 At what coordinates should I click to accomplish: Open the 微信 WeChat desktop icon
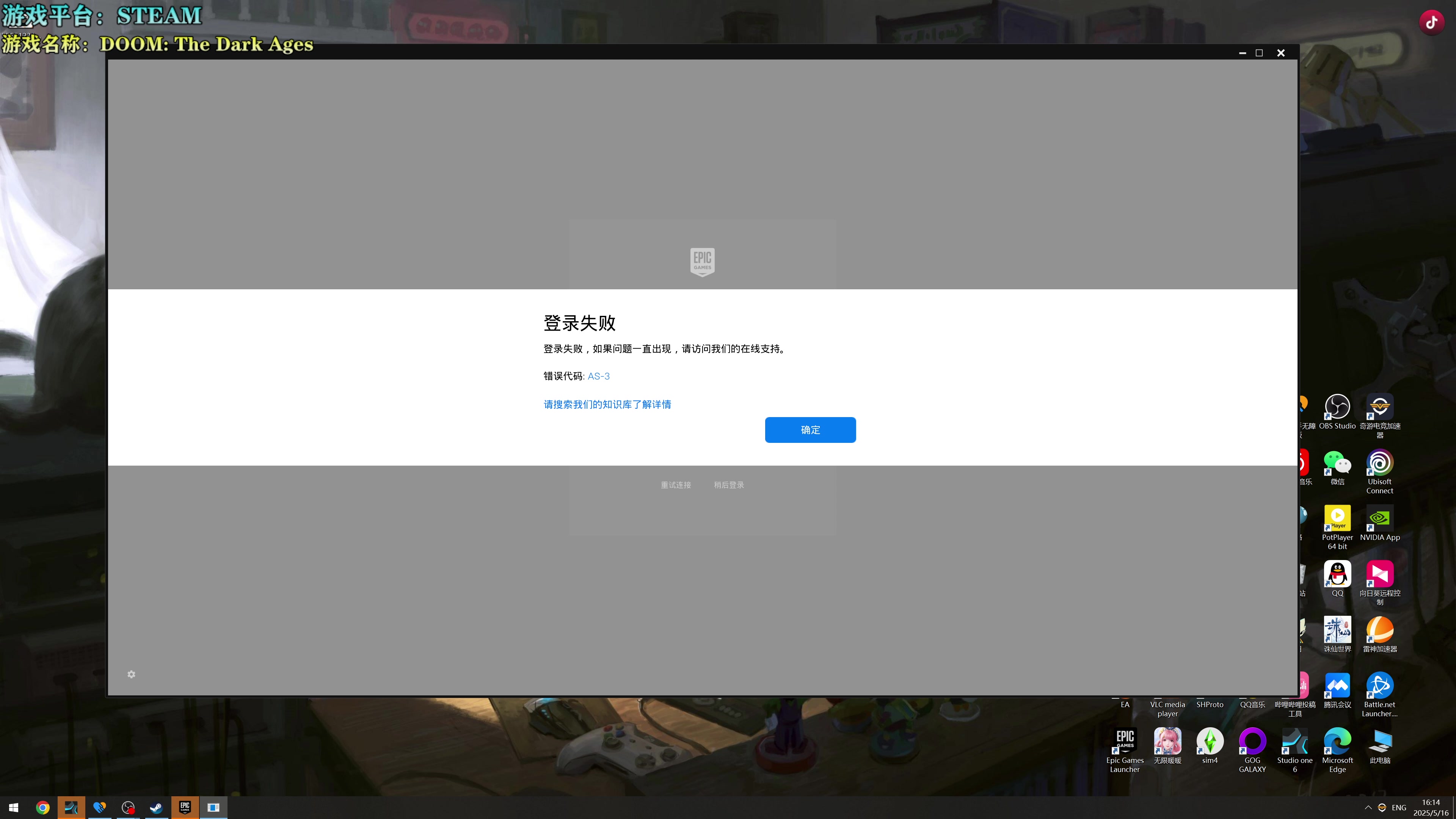1337,468
